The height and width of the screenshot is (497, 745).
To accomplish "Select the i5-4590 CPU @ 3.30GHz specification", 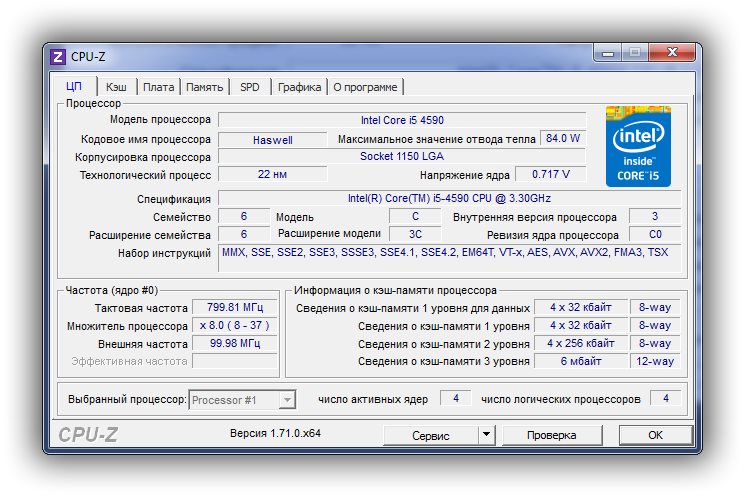I will point(449,198).
